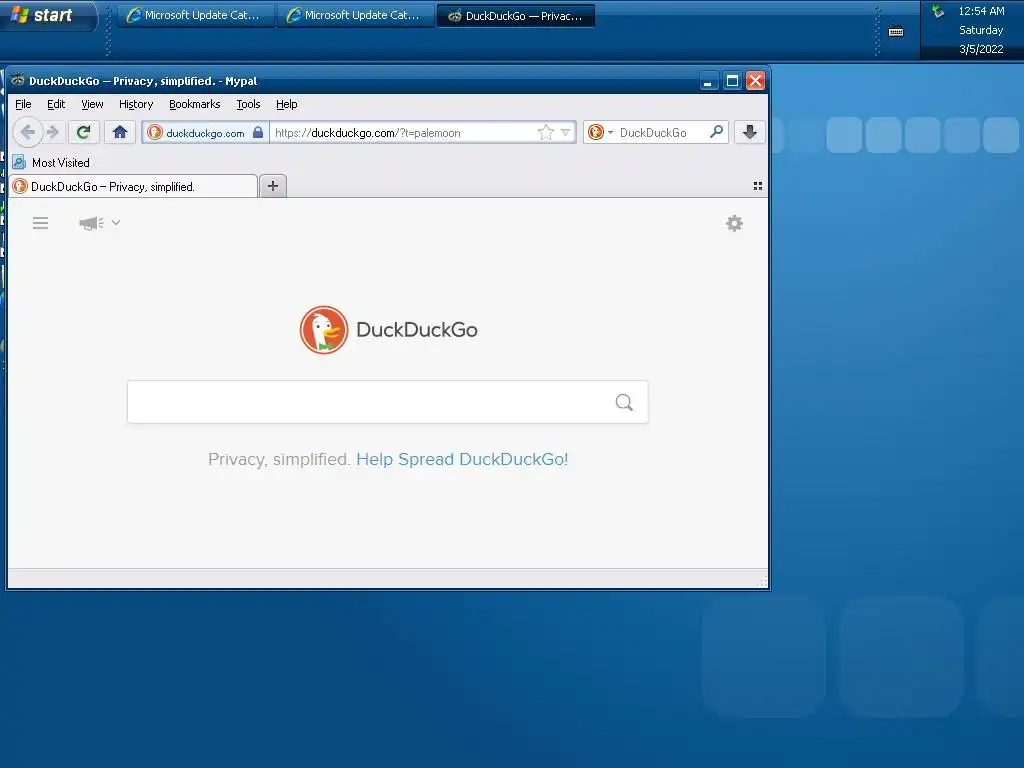Switch to second Microsoft Update Catalog taskbar item
Screen dimensions: 1024x768
click(x=357, y=15)
